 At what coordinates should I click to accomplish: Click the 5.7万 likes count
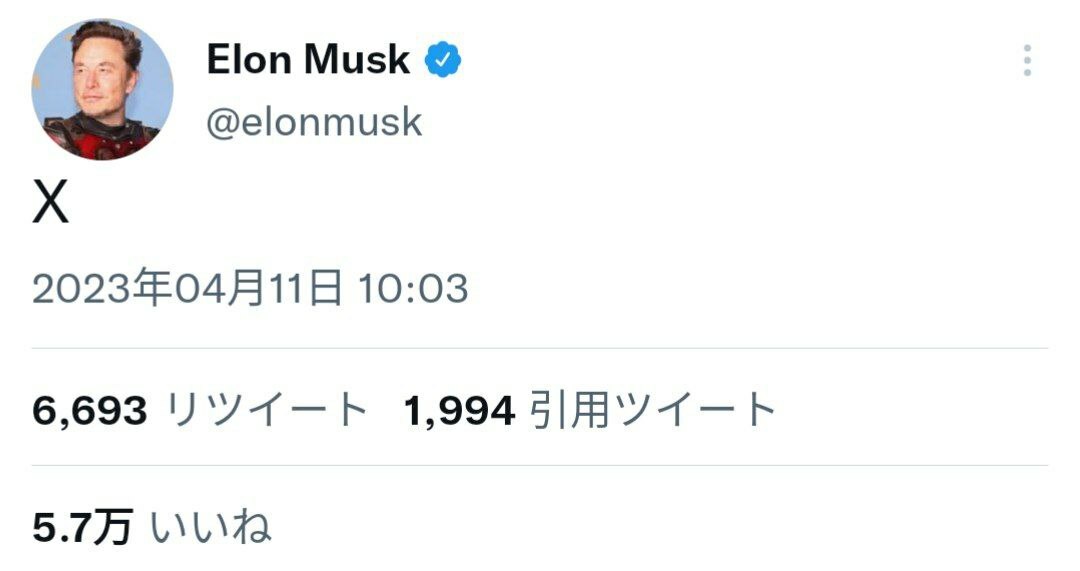coord(82,527)
